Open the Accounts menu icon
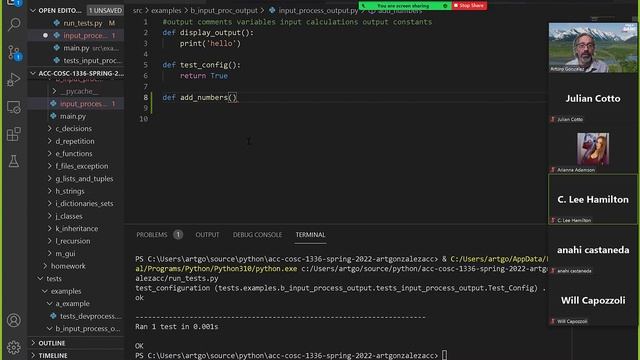 (14, 320)
